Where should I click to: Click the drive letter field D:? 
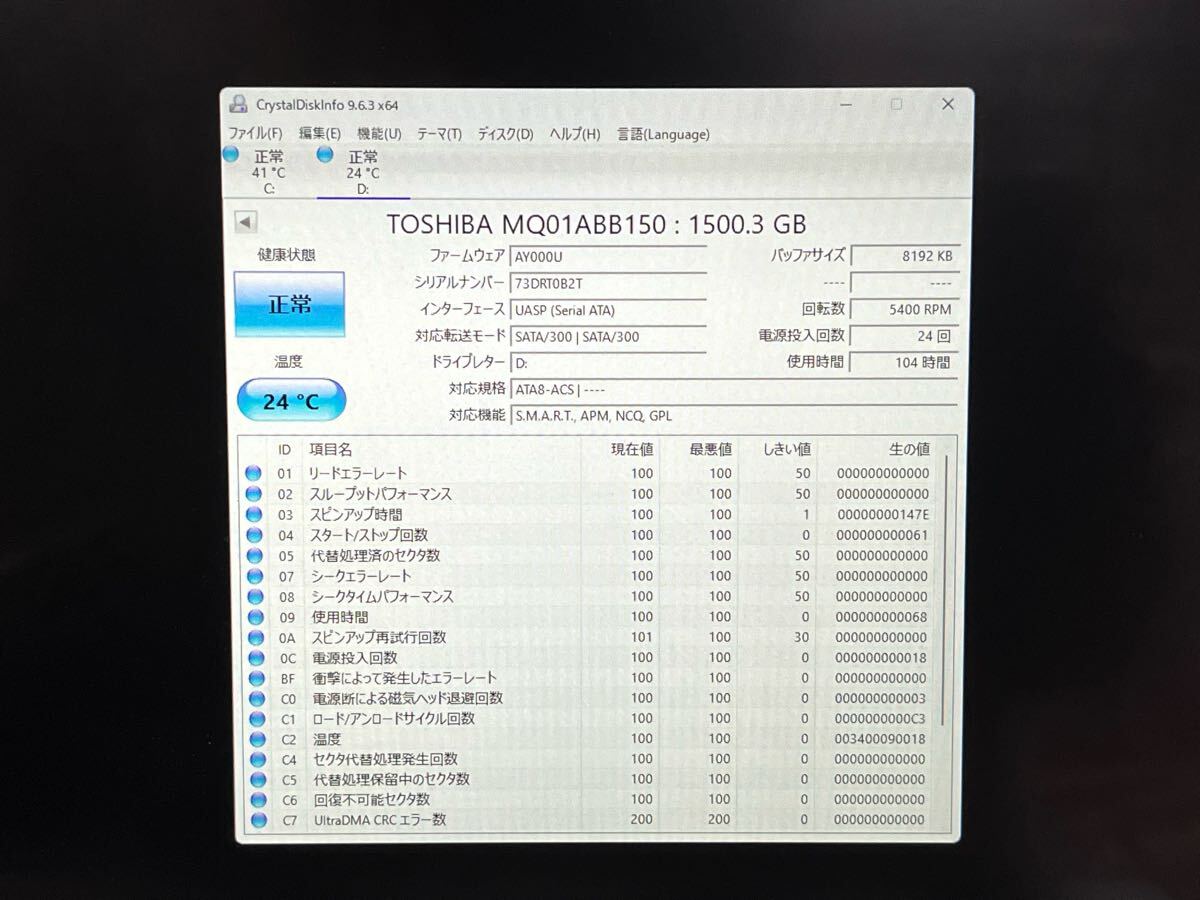click(x=608, y=363)
